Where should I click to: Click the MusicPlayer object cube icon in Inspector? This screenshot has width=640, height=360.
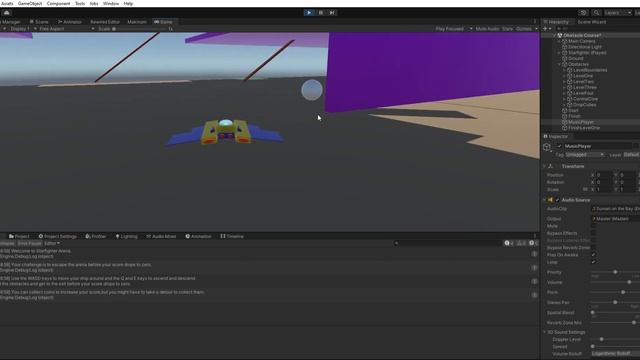point(547,147)
